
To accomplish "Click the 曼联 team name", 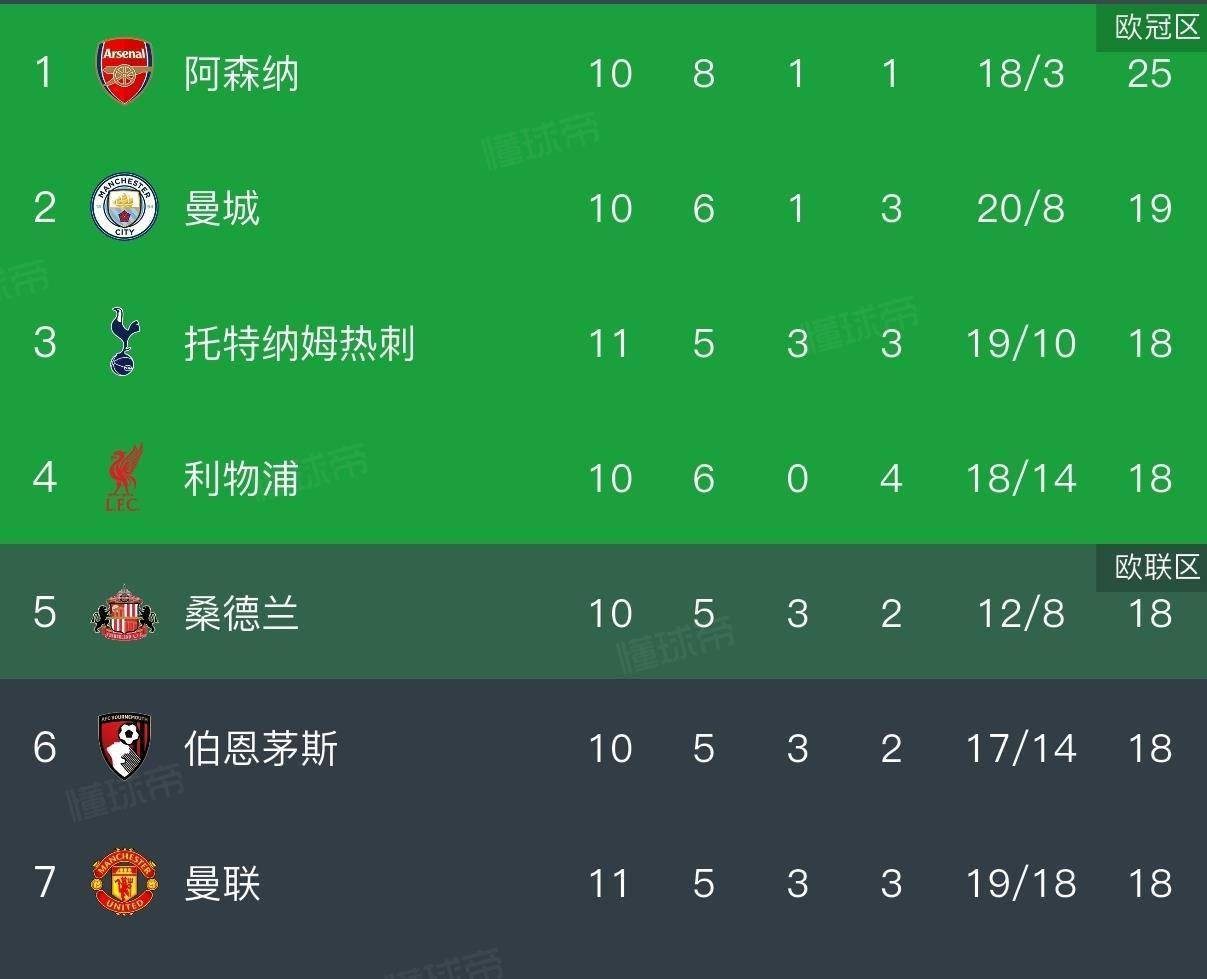I will click(222, 884).
